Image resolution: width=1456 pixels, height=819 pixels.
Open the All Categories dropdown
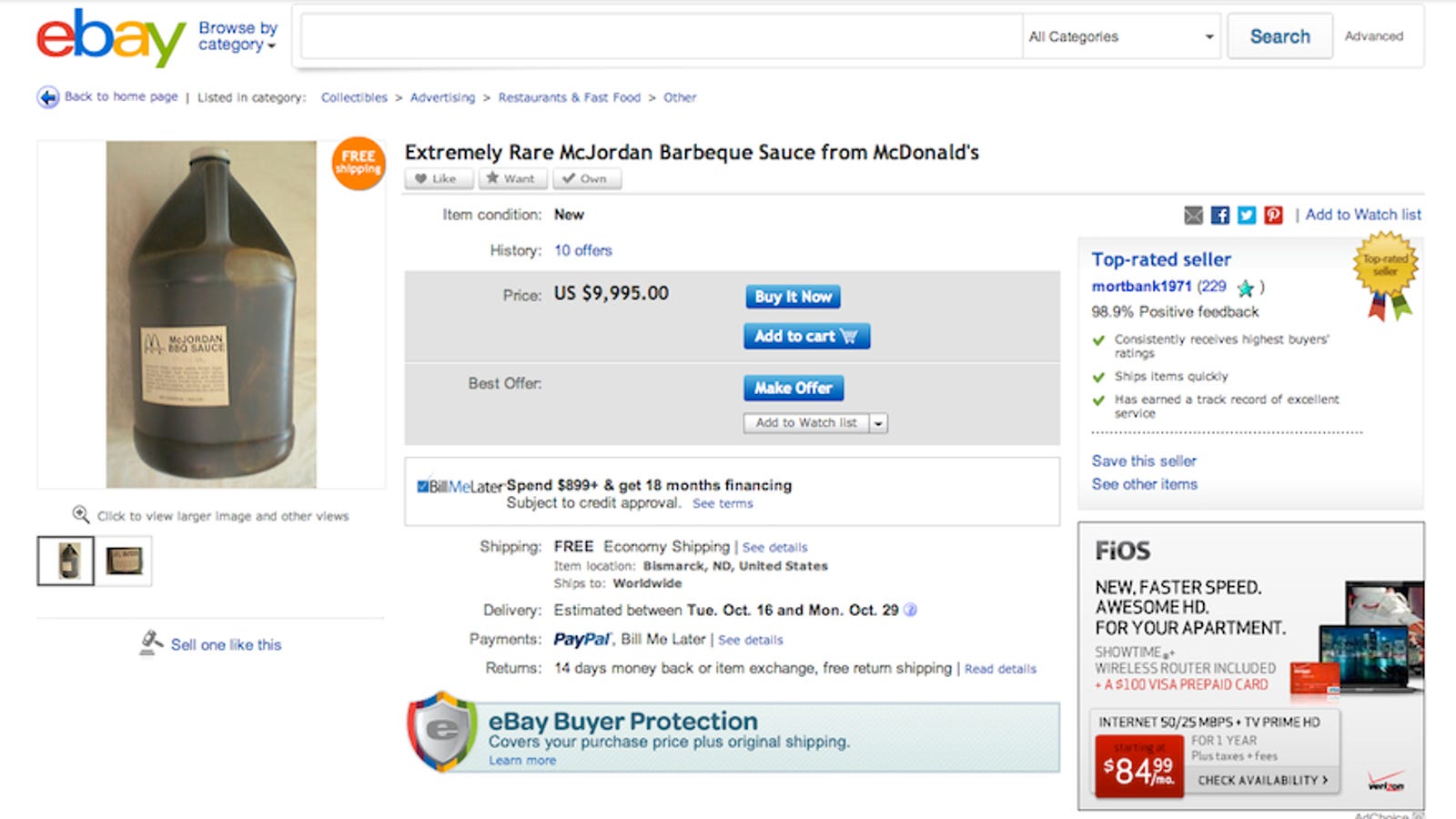pos(1121,36)
